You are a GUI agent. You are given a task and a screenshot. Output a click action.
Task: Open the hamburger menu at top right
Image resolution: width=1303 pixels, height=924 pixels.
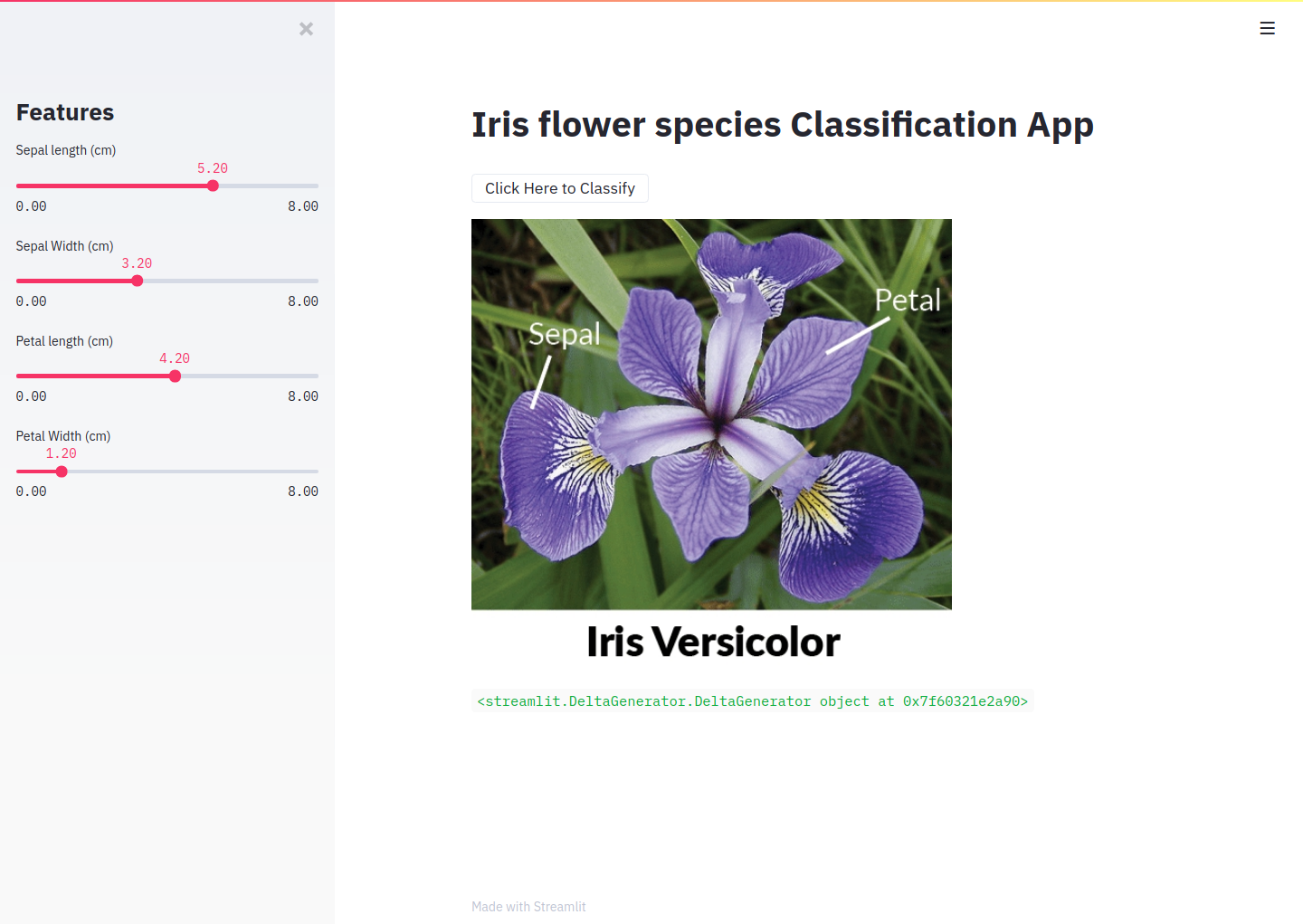1267,28
